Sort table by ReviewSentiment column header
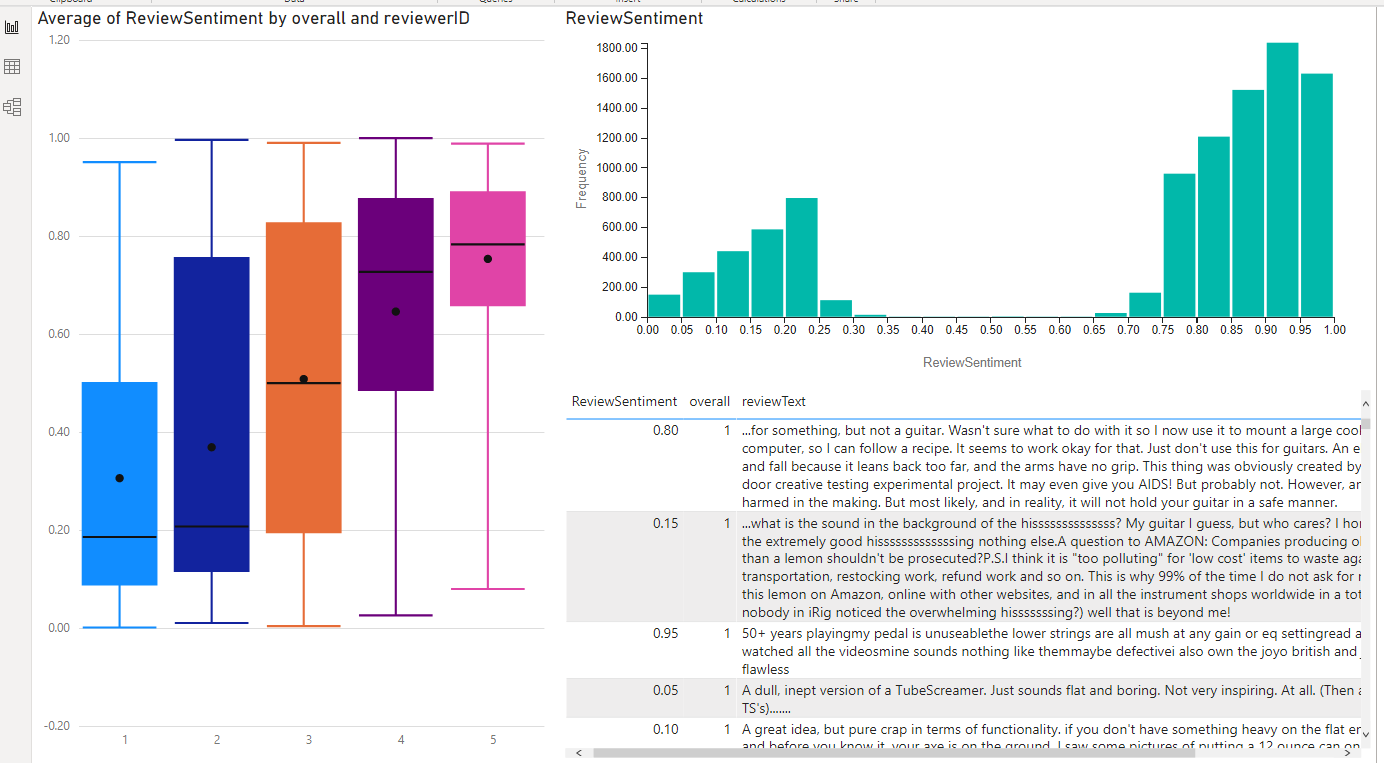The image size is (1384, 763). click(624, 402)
